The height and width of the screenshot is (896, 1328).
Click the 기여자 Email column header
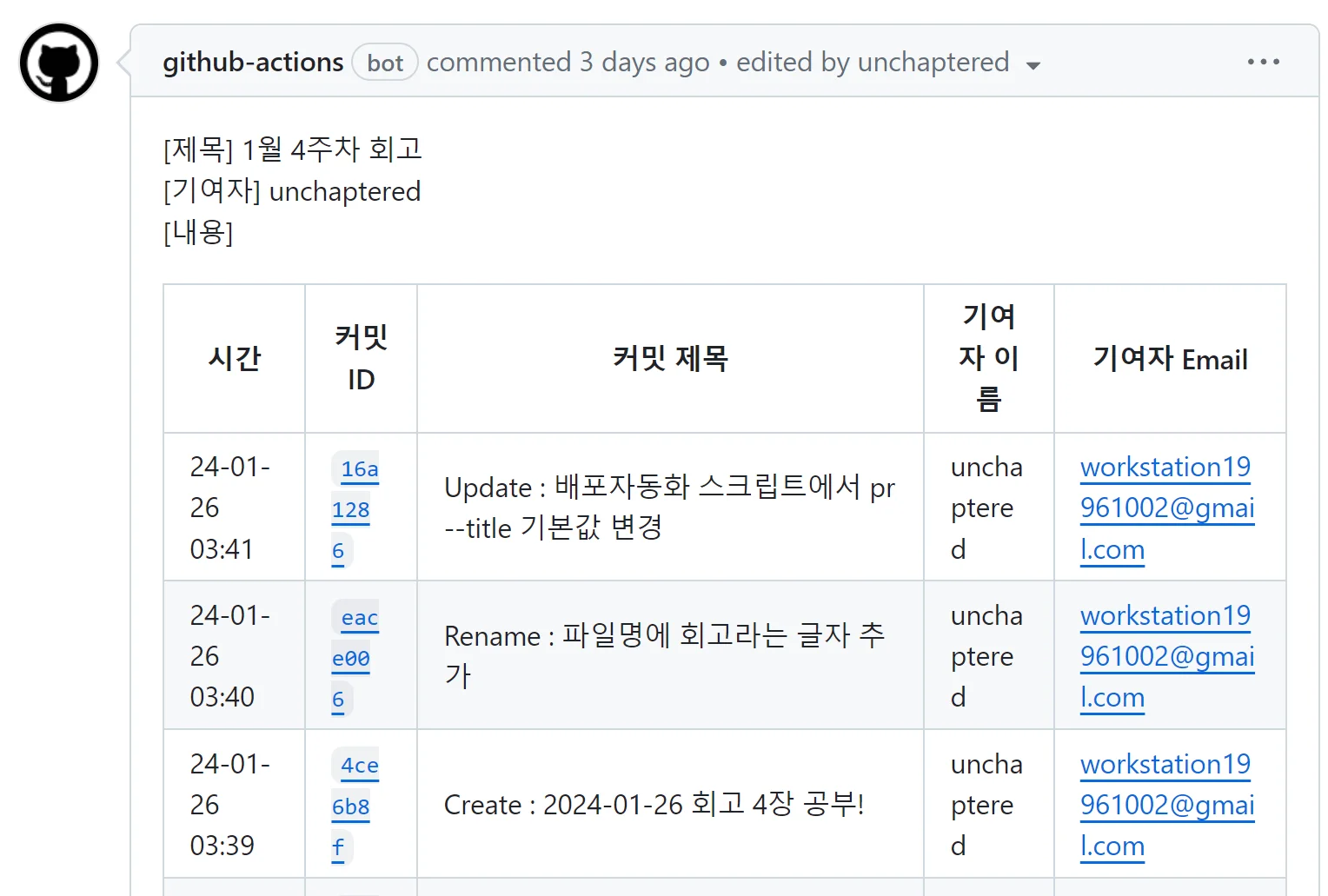(x=1170, y=358)
